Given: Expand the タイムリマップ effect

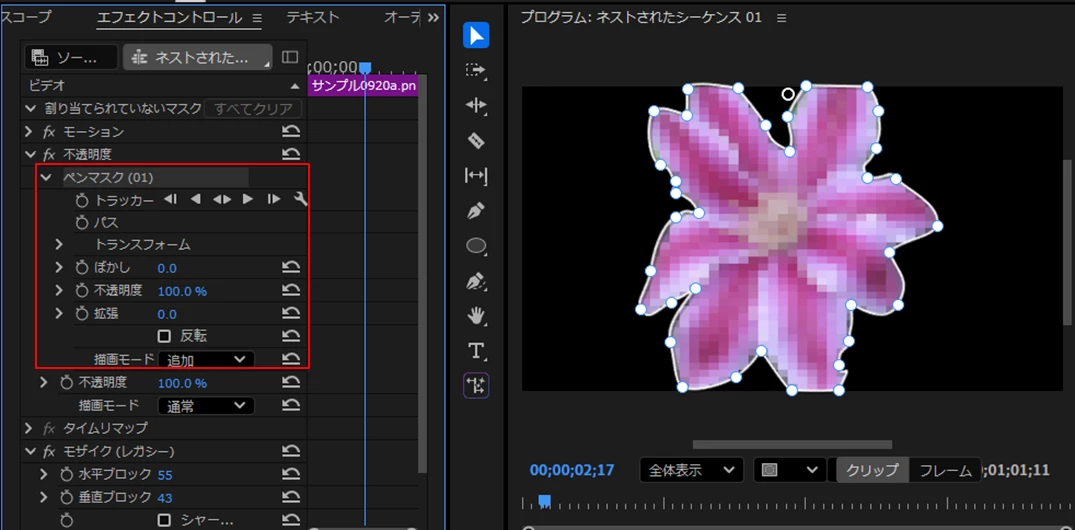Looking at the screenshot, I should (28, 428).
